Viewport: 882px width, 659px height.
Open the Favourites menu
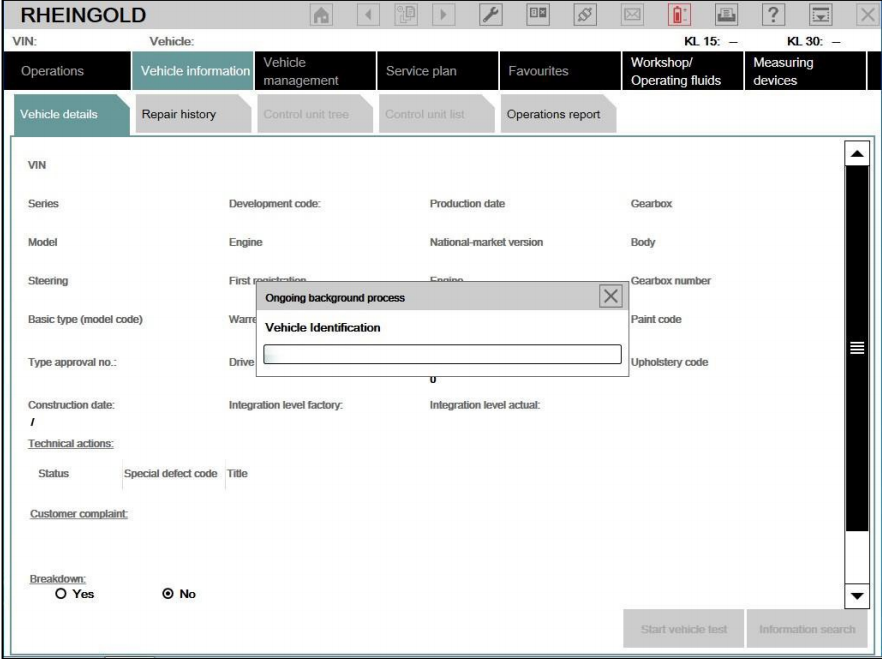pyautogui.click(x=560, y=71)
